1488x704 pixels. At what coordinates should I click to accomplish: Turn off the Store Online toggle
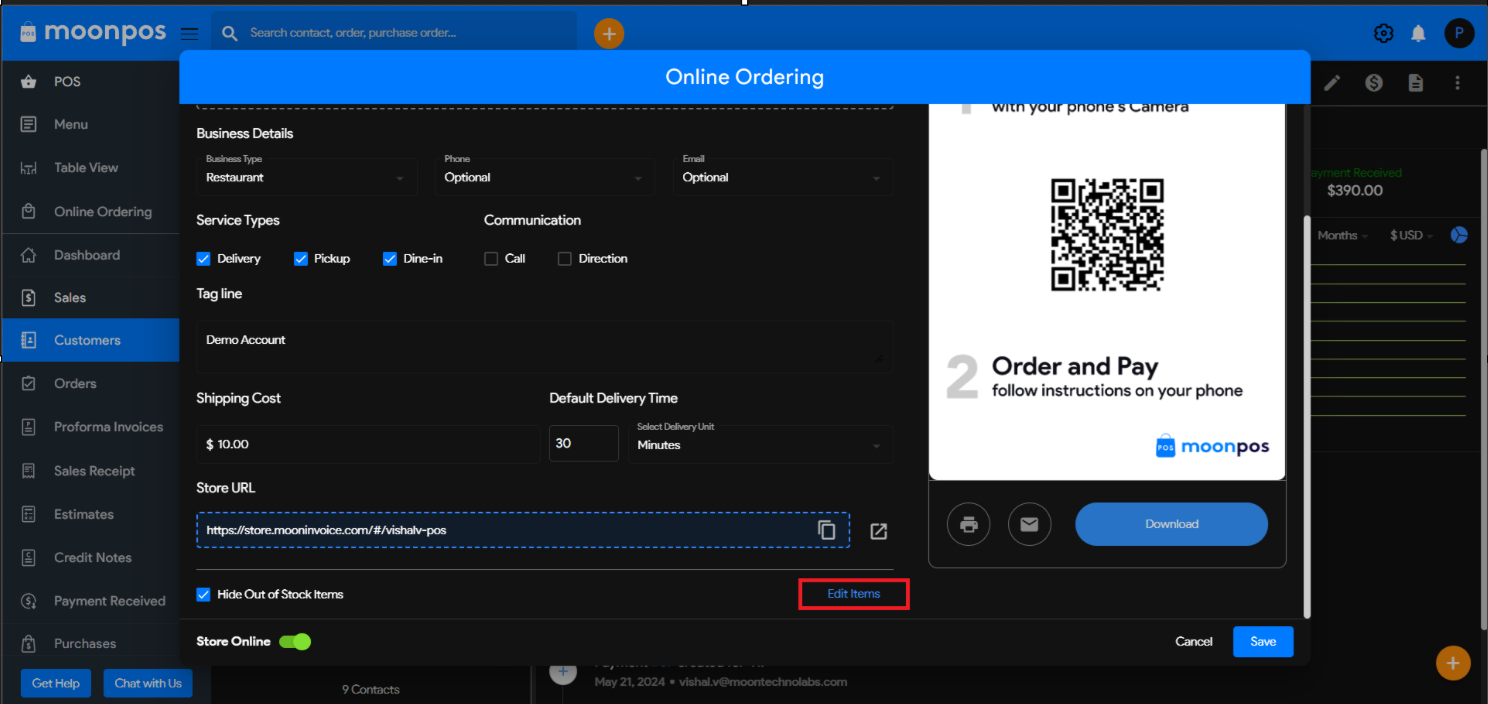point(295,641)
